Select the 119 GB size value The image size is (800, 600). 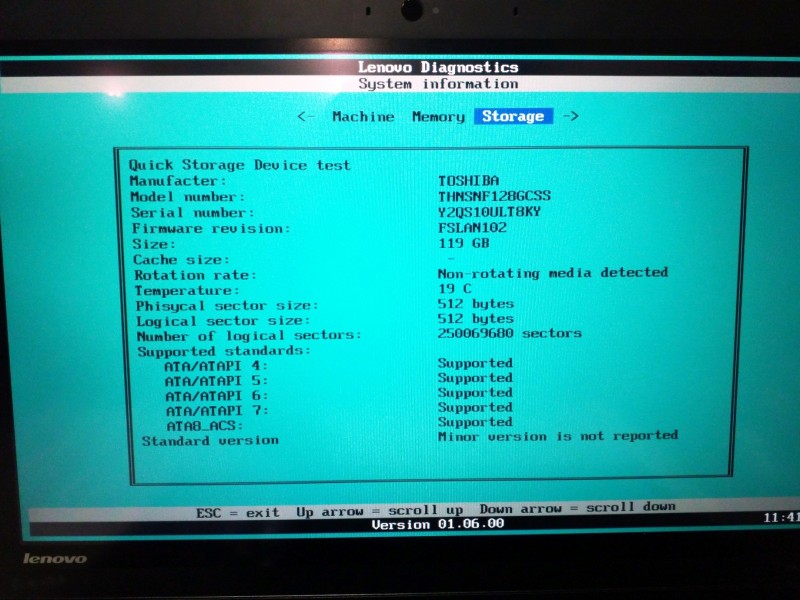tap(464, 243)
